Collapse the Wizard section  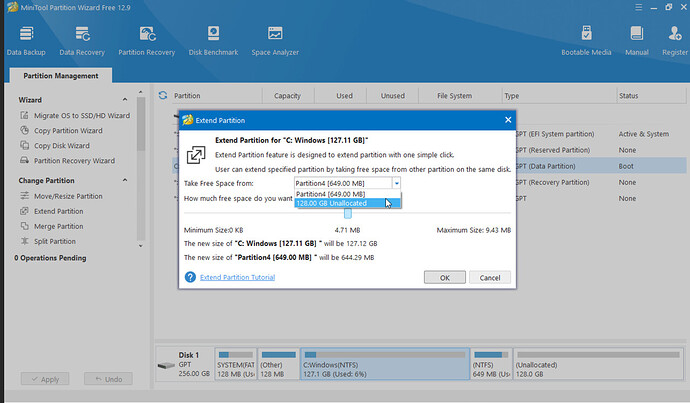[125, 100]
